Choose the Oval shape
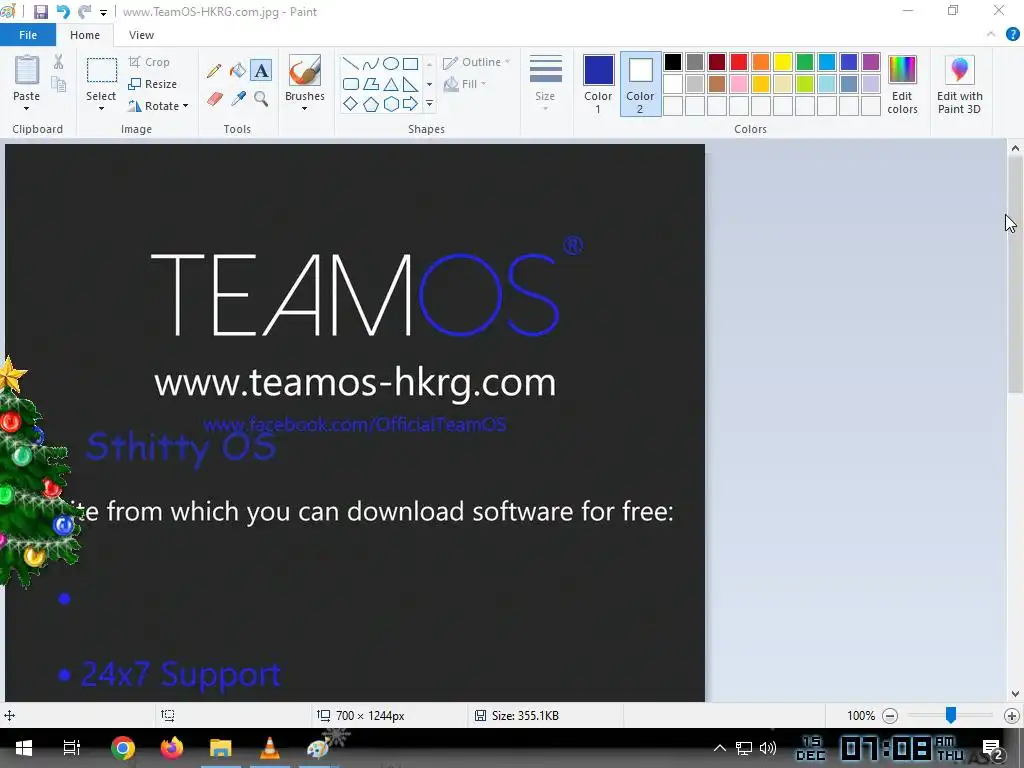 [391, 63]
